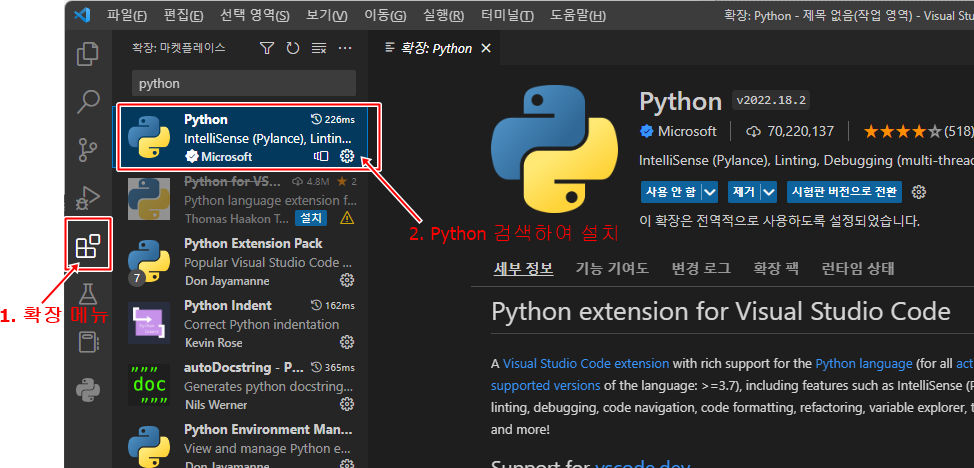Image resolution: width=974 pixels, height=468 pixels.
Task: Open gear menu for autoDocstring
Action: pyautogui.click(x=347, y=405)
